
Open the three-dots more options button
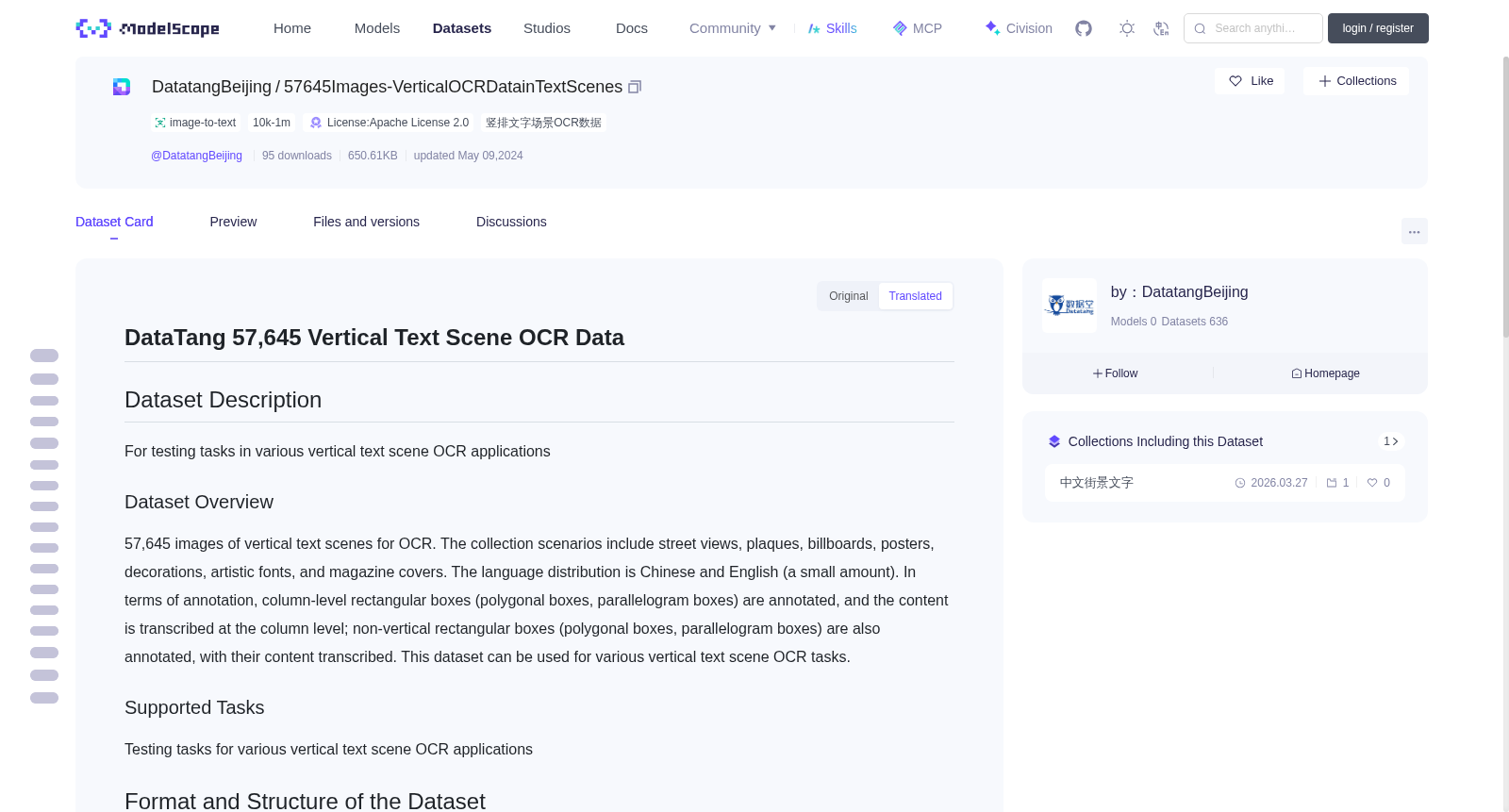pos(1414,231)
